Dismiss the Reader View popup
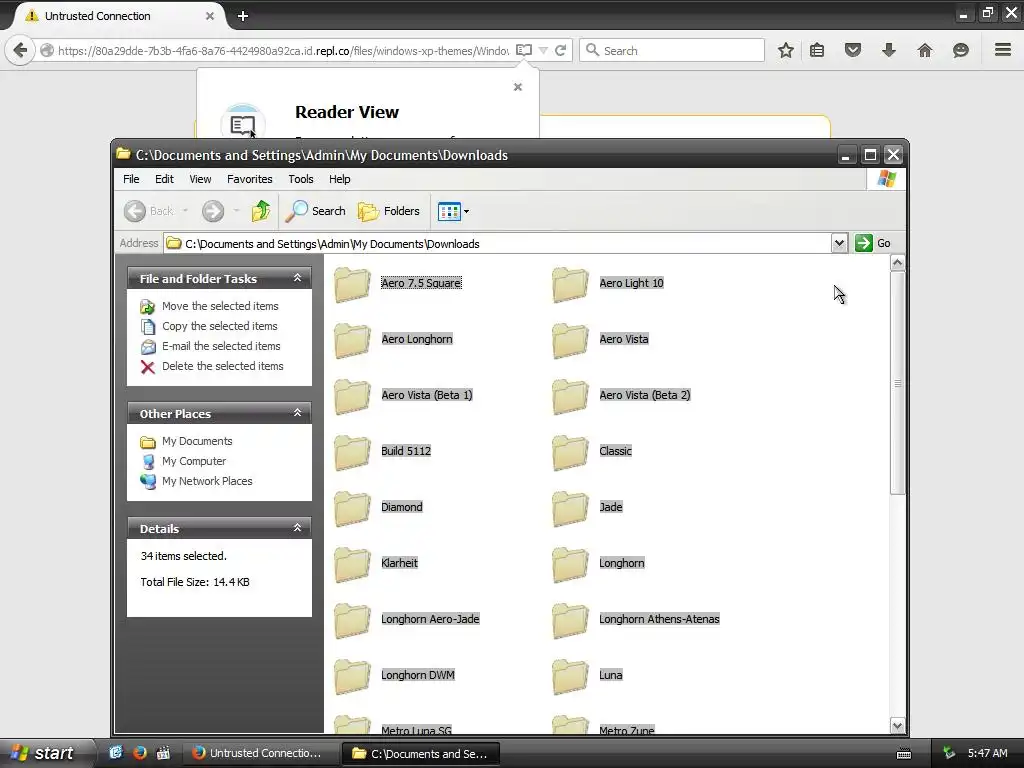1024x768 pixels. click(x=518, y=87)
